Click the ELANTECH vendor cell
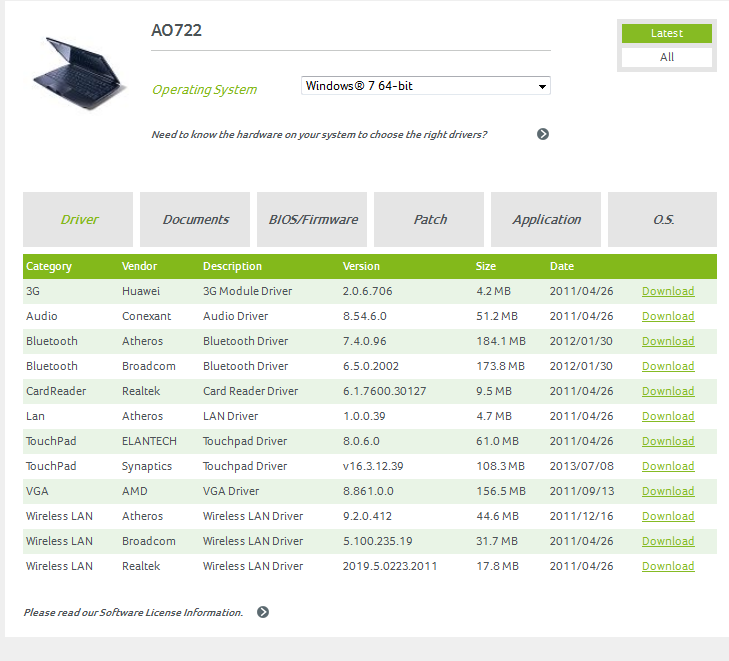 click(149, 442)
